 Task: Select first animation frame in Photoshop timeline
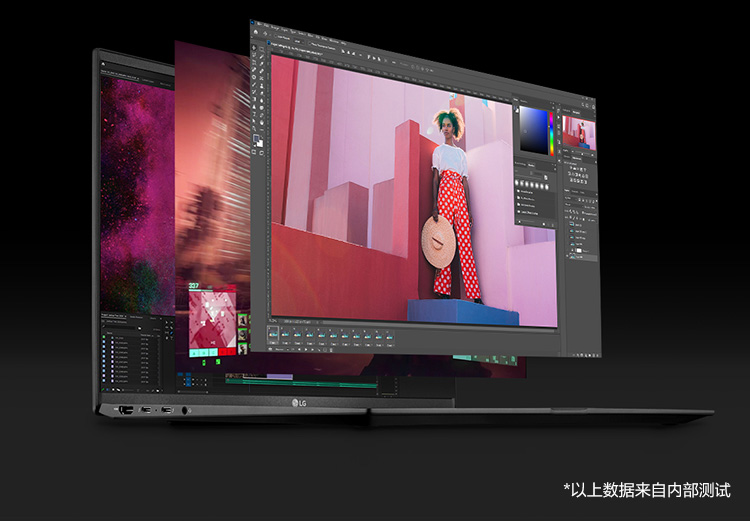point(273,333)
